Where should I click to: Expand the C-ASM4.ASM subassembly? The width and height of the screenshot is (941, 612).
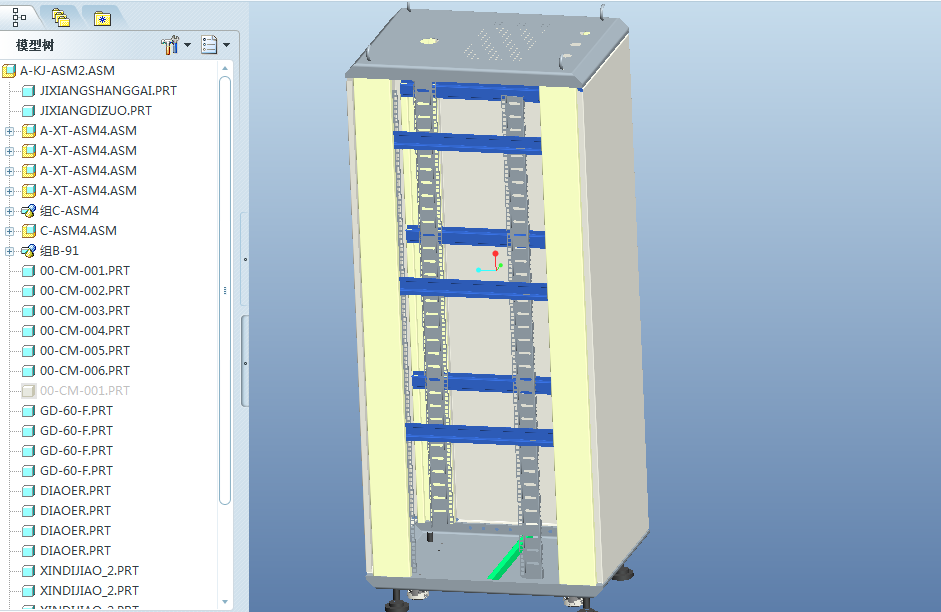9,231
